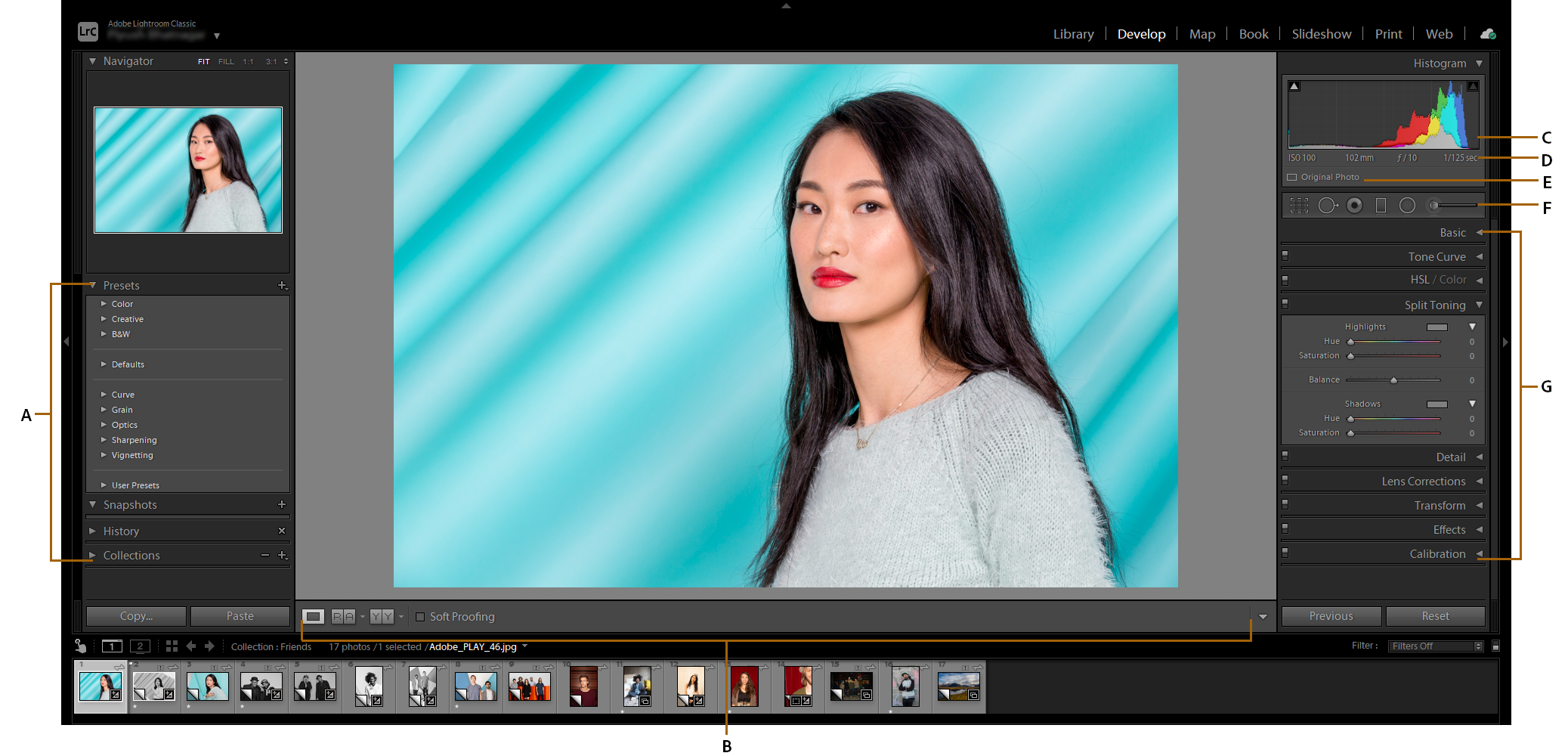The image size is (1568, 756).
Task: Toggle the Tone Curve panel switch
Action: click(1285, 256)
